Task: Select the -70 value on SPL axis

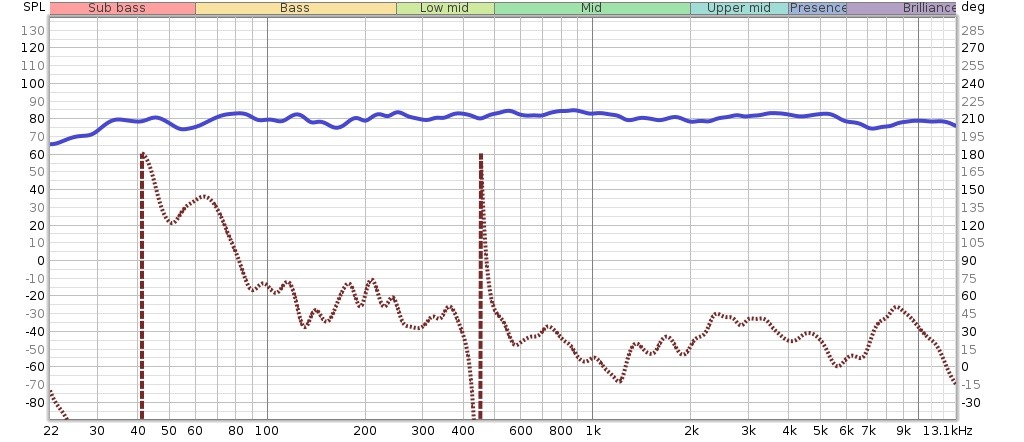Action: [33, 385]
